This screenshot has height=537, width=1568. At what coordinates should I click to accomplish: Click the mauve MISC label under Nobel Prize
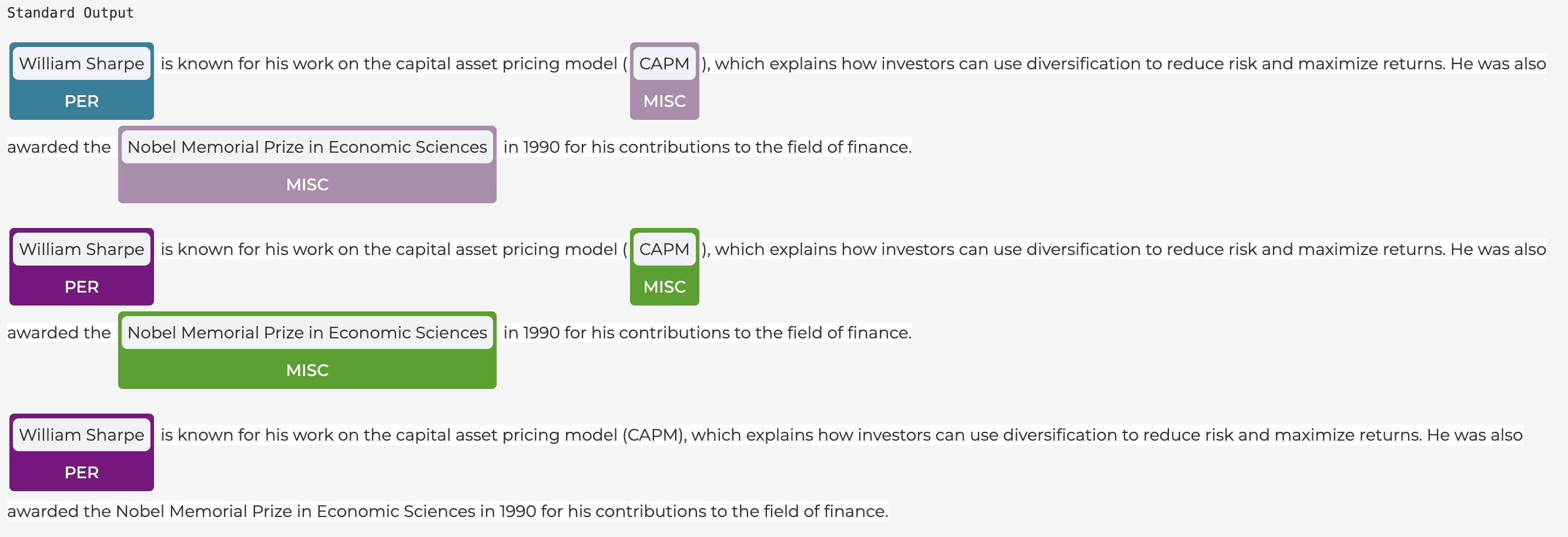pyautogui.click(x=307, y=184)
